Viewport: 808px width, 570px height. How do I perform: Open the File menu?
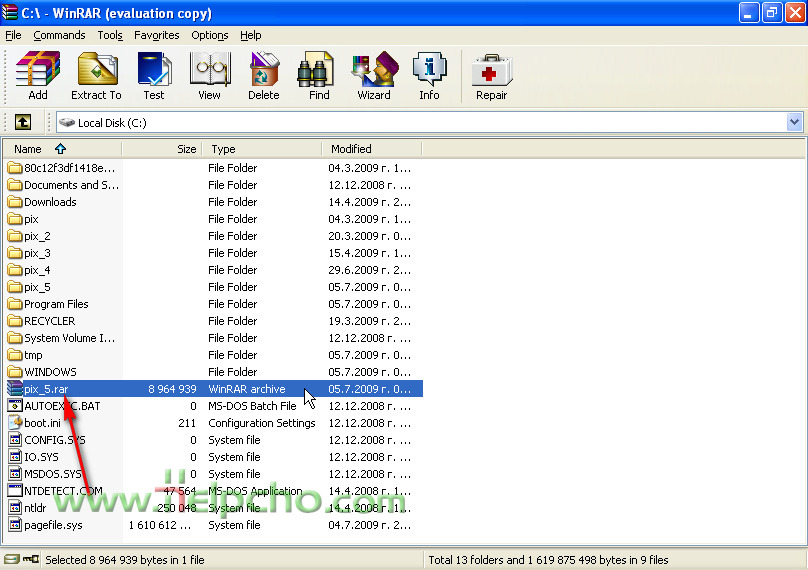coord(13,35)
